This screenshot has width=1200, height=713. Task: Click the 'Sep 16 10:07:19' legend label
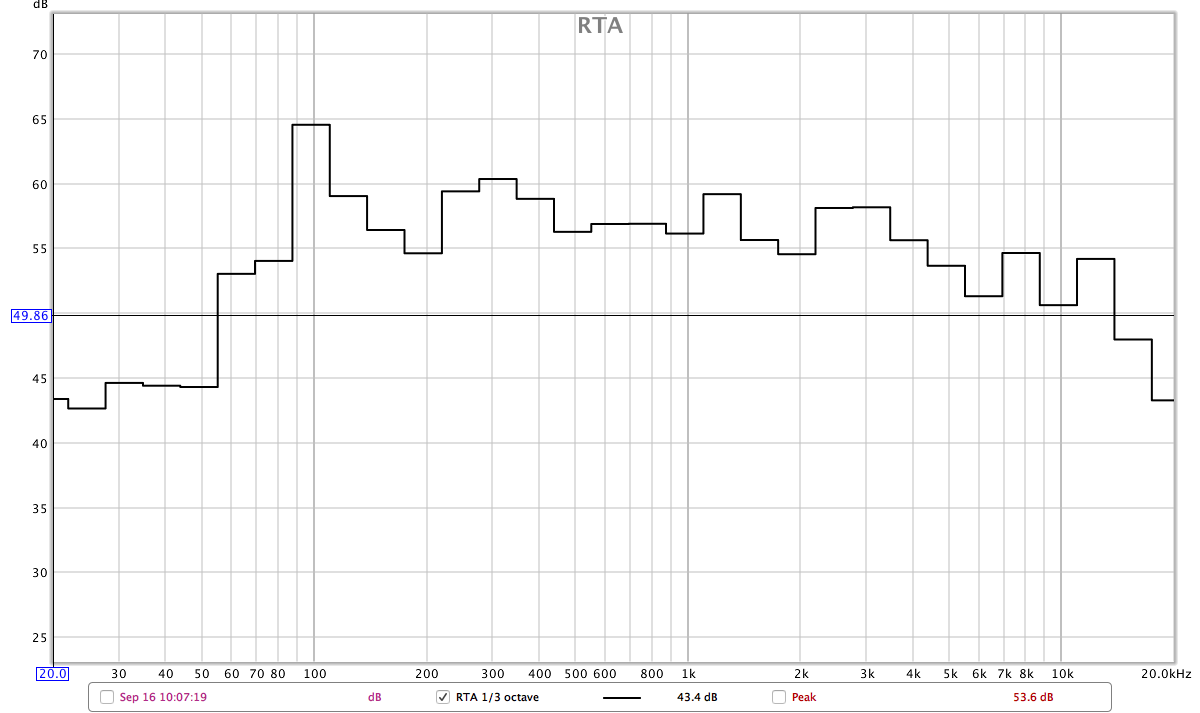(163, 697)
